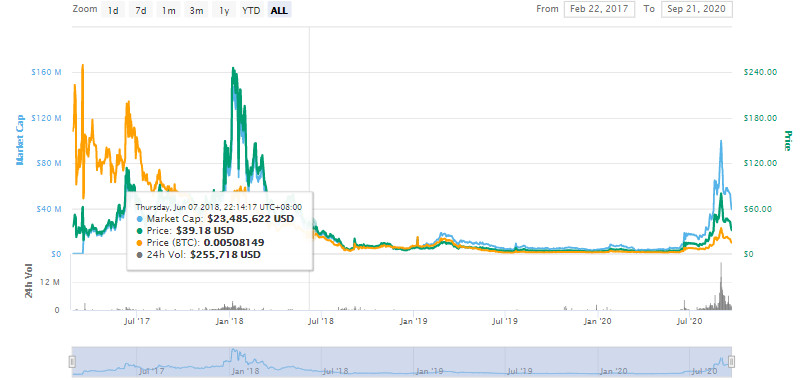800x380 pixels.
Task: Grab the right range navigator handle
Action: 732,362
